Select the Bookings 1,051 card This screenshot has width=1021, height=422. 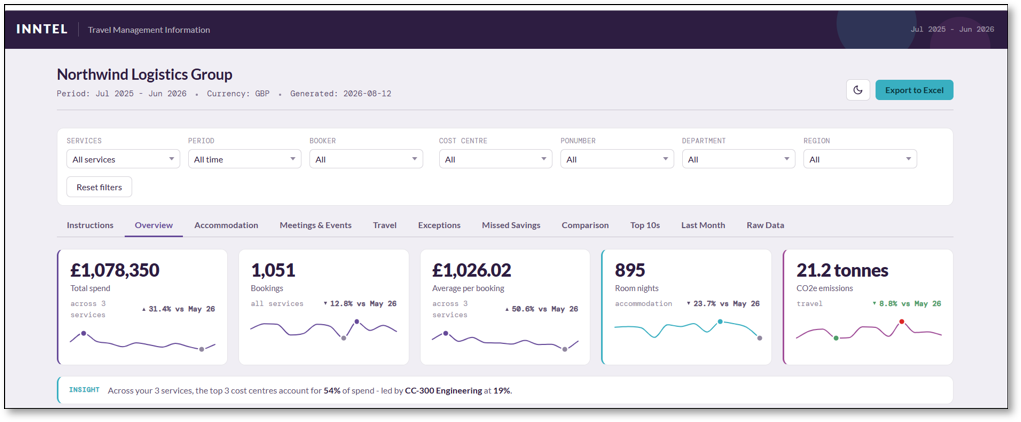(x=324, y=307)
